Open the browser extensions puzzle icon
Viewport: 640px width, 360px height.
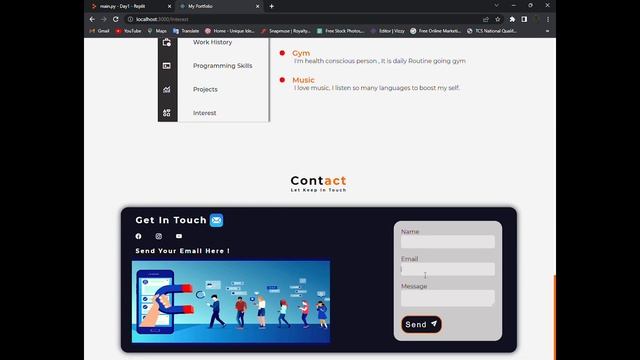tap(512, 19)
